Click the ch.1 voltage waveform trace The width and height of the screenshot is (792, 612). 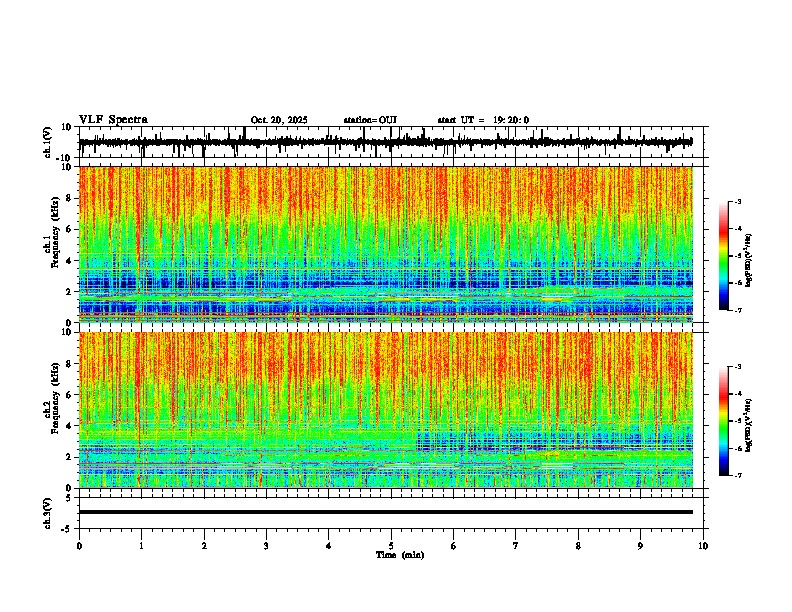point(385,142)
